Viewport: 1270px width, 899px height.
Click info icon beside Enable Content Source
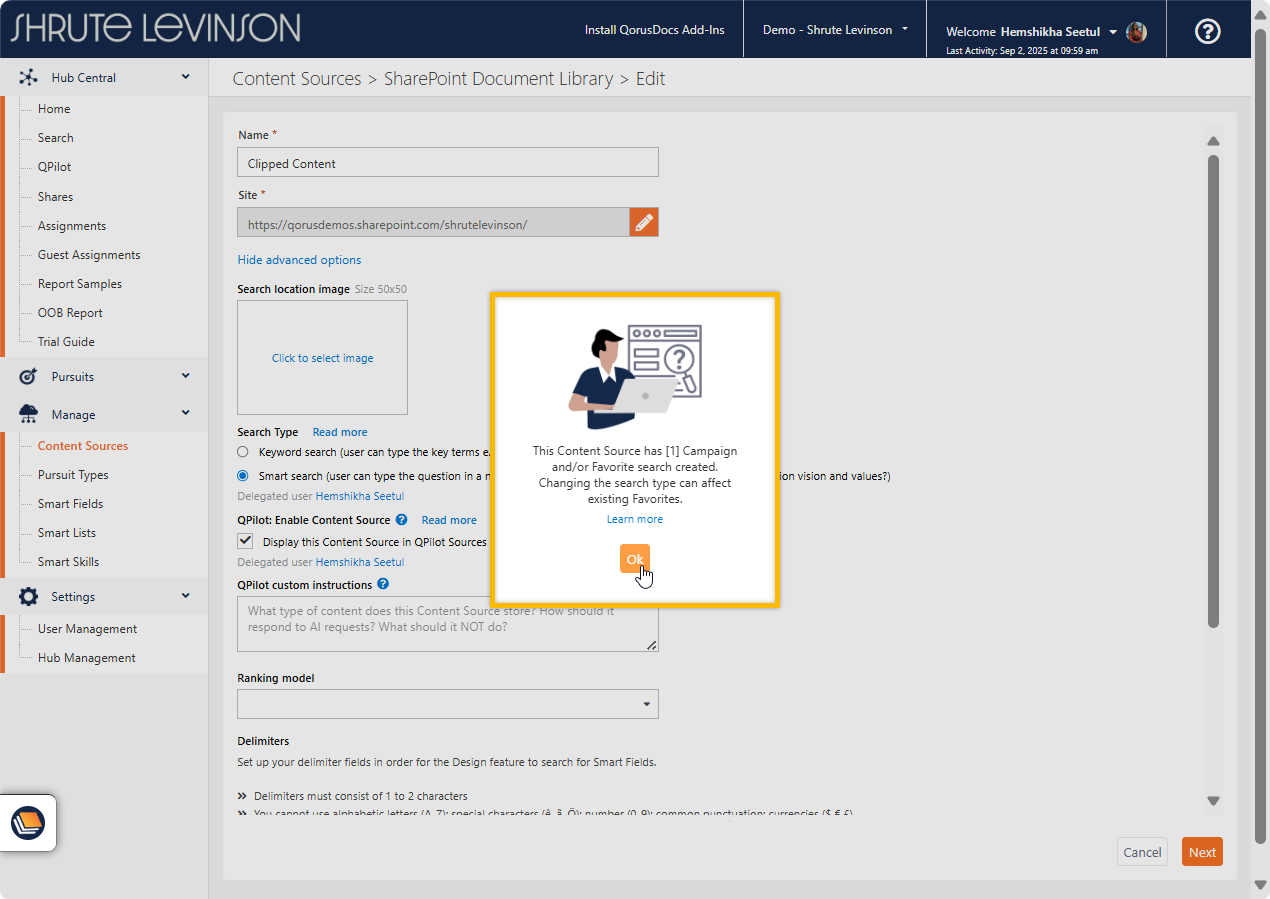pos(401,520)
